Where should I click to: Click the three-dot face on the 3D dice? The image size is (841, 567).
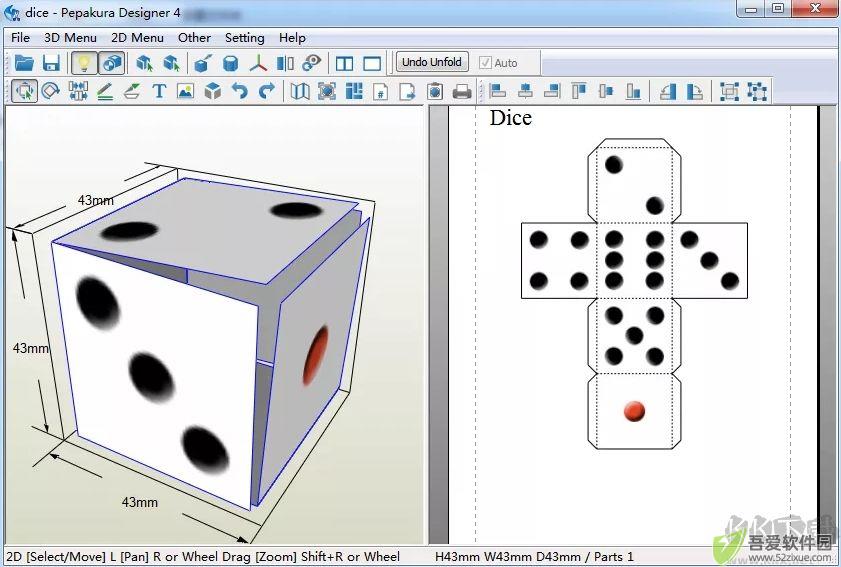pos(152,375)
